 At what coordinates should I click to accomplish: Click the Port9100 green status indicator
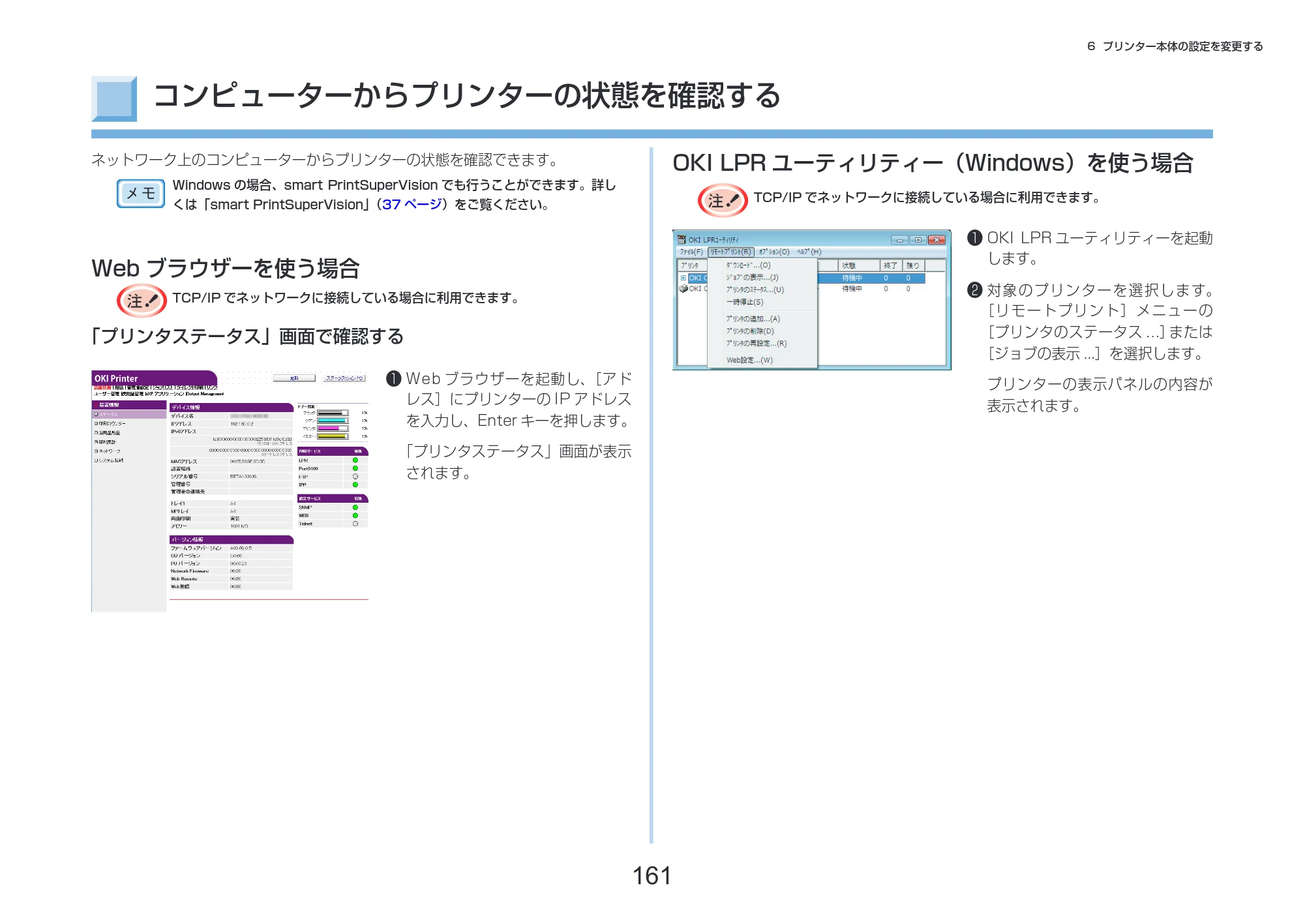click(355, 468)
